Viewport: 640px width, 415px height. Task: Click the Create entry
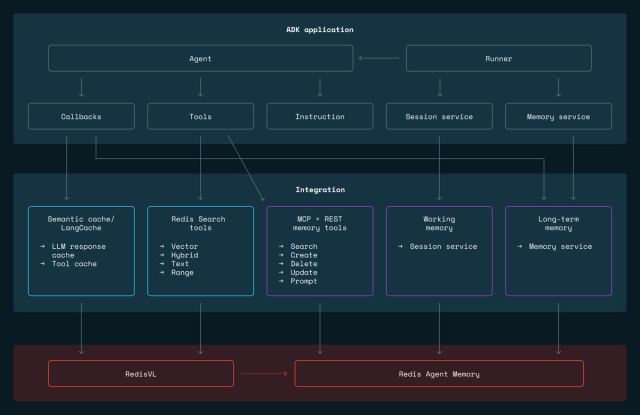[x=304, y=255]
